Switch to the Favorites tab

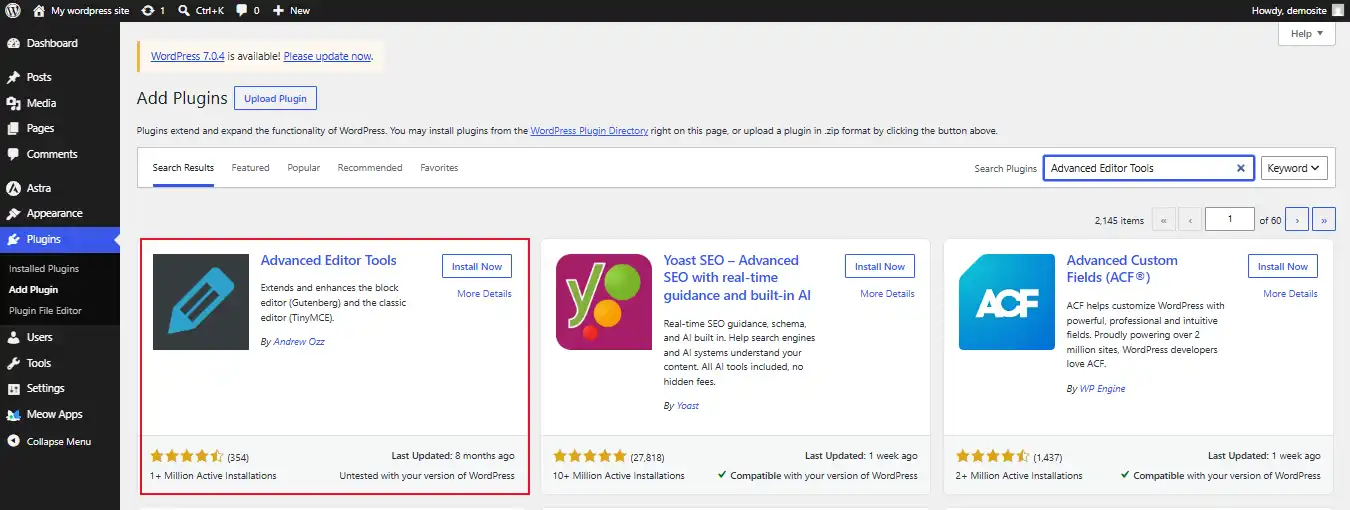pyautogui.click(x=439, y=168)
